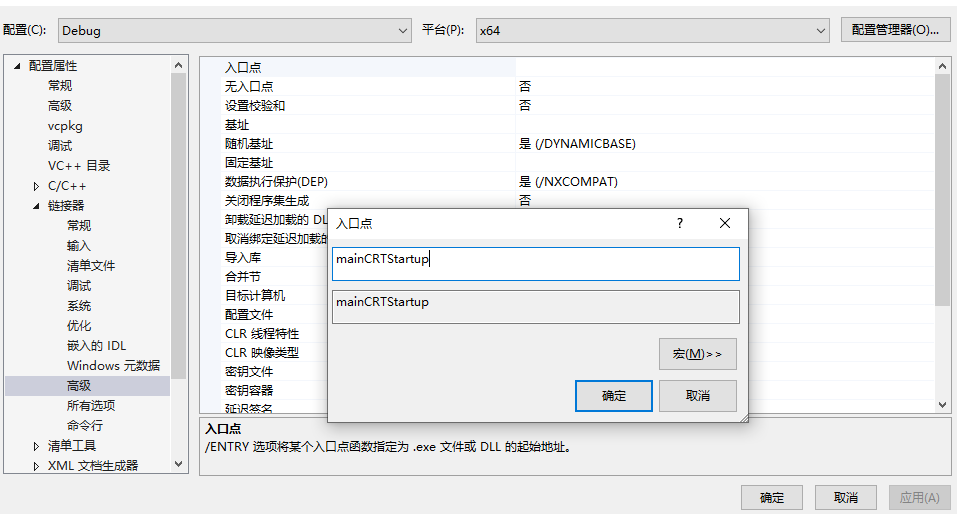957x514 pixels.
Task: Select 高级 under 配置属性
Action: point(60,106)
